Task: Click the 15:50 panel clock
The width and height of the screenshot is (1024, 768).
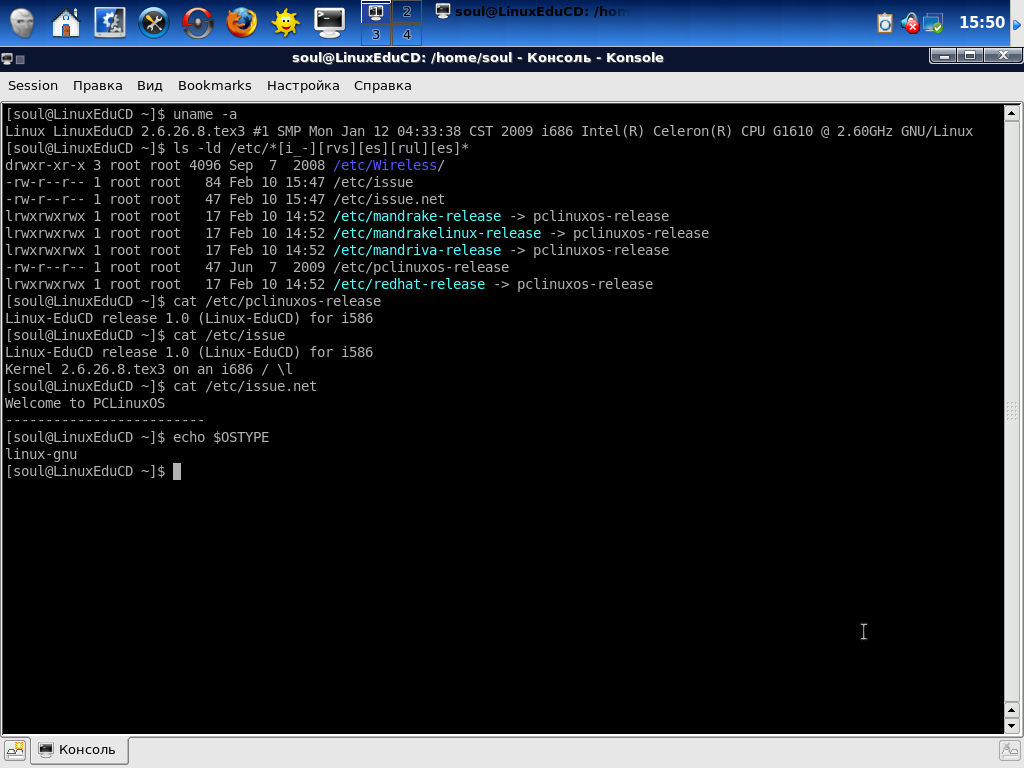Action: coord(982,22)
